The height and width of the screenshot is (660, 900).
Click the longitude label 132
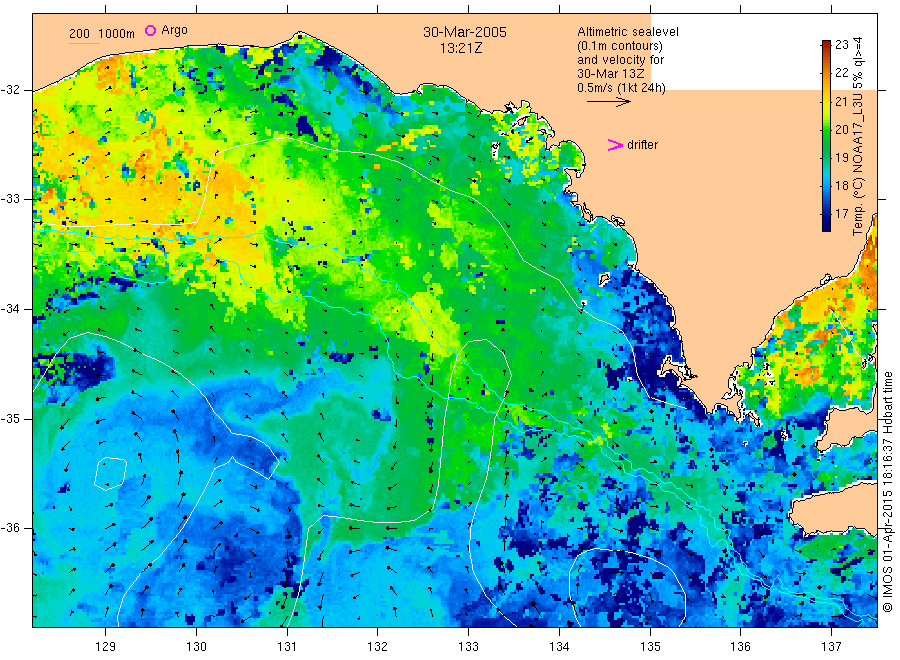(x=378, y=647)
